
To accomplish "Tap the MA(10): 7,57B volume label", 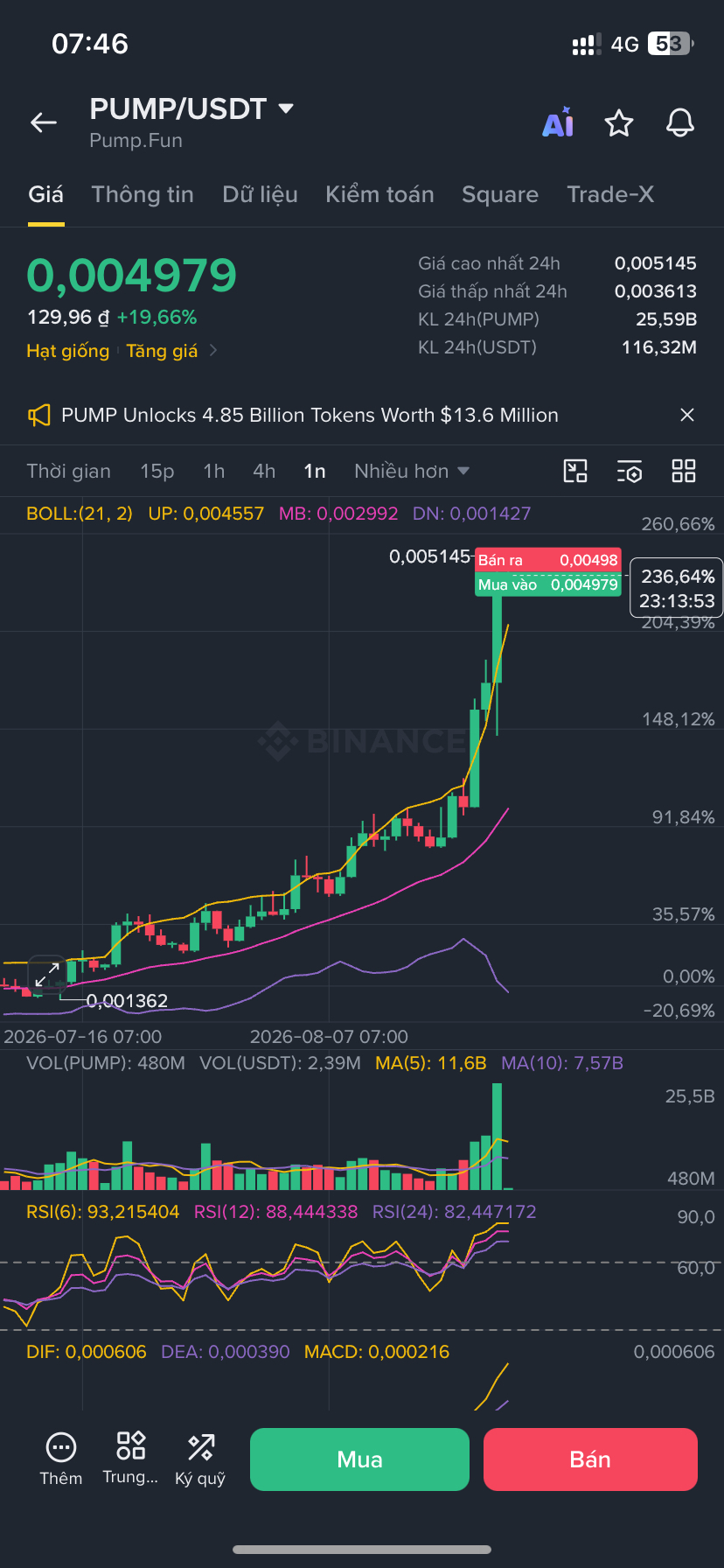I will pyautogui.click(x=562, y=1063).
